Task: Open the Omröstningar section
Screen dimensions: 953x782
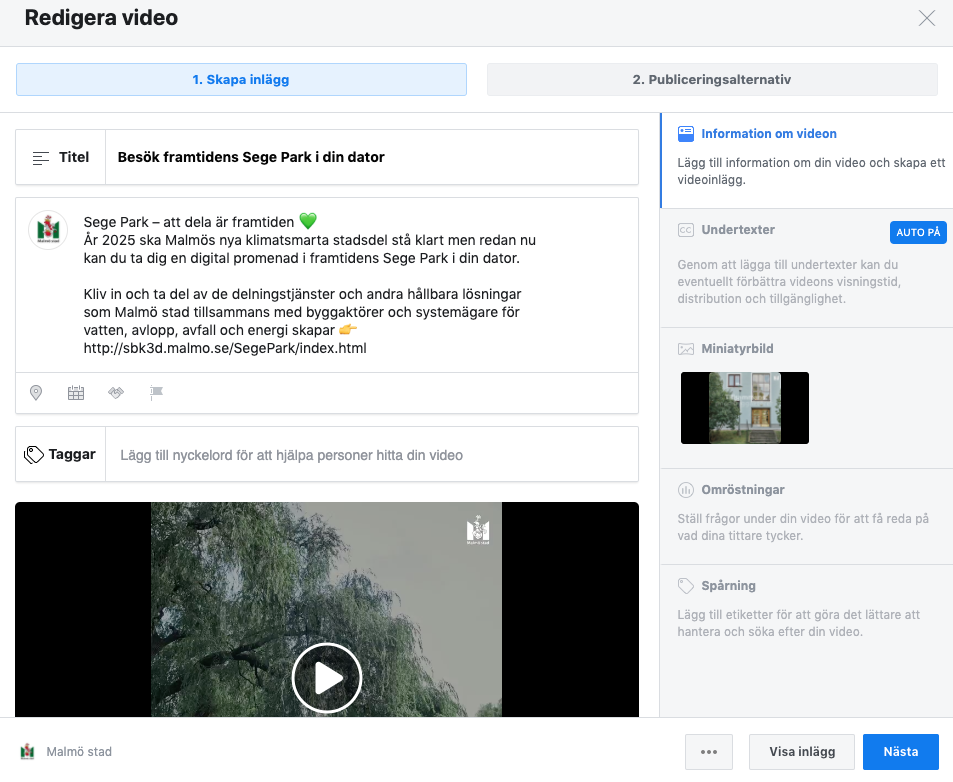Action: pyautogui.click(x=807, y=516)
